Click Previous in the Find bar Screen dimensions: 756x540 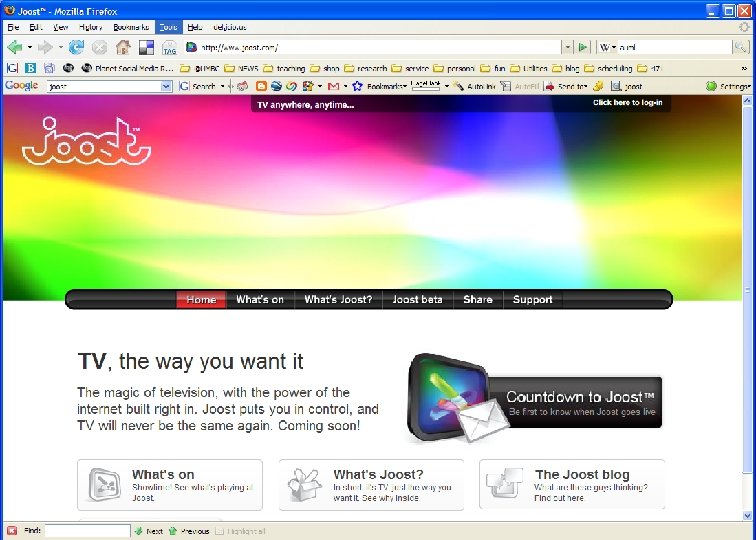point(189,531)
